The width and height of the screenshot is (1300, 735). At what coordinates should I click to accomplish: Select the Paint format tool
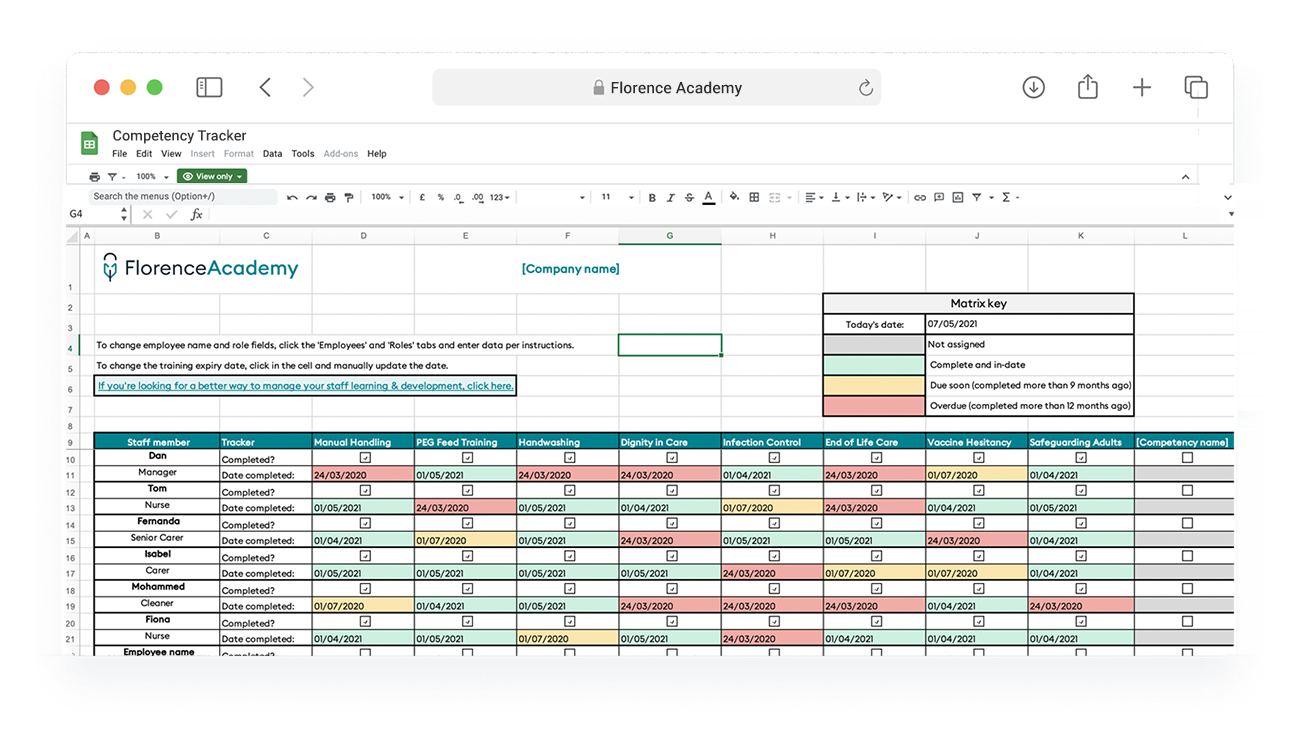(x=348, y=197)
